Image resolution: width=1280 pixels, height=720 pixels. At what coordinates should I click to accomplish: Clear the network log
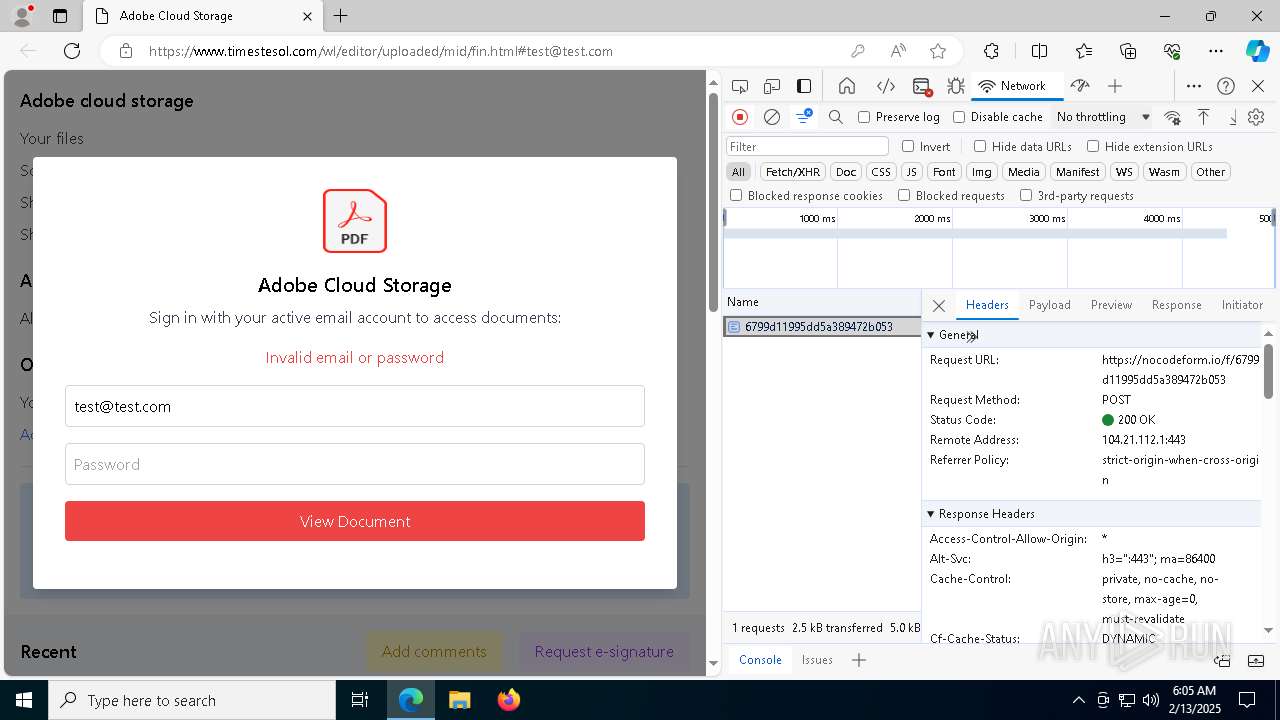coord(772,117)
